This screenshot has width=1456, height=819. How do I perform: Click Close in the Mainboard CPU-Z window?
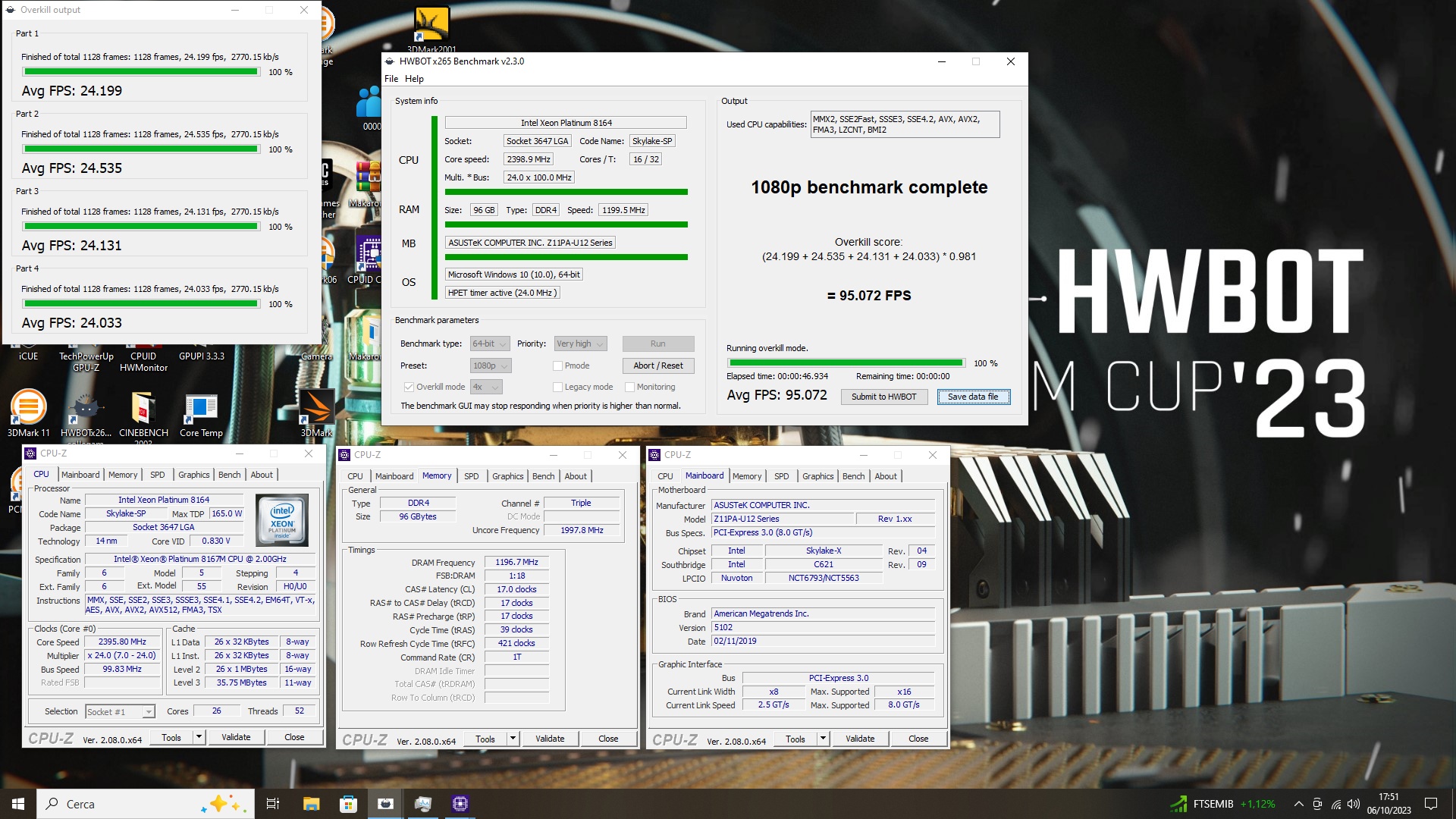(x=918, y=739)
